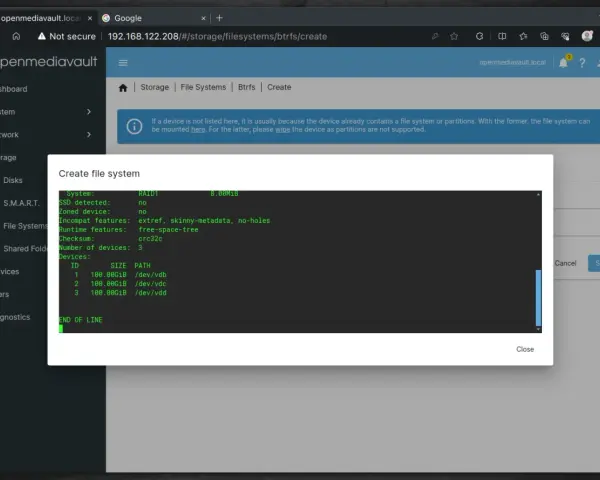Open Disks in the sidebar
Viewport: 600px width, 480px height.
pos(13,180)
